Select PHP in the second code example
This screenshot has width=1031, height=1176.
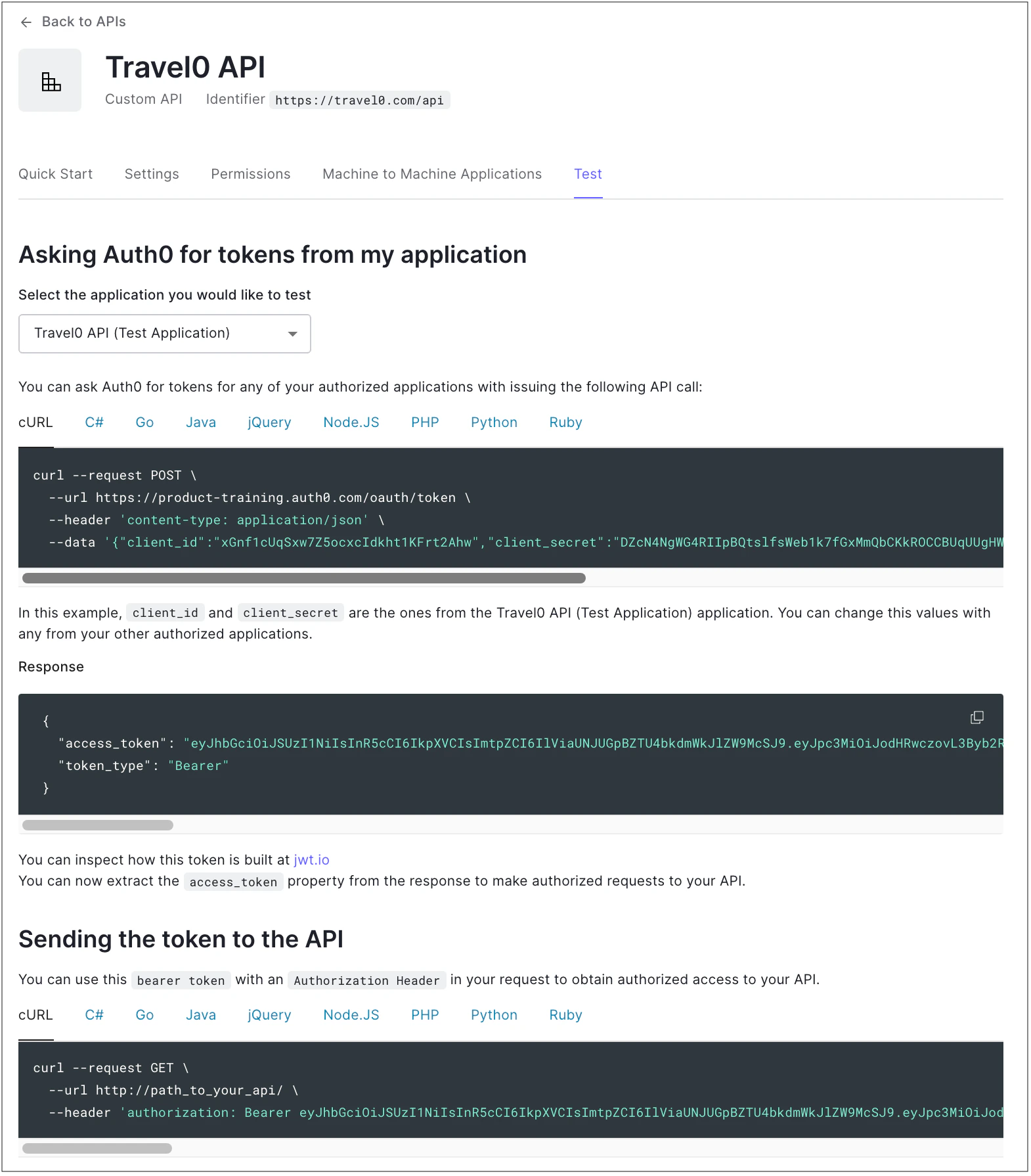coord(425,1014)
